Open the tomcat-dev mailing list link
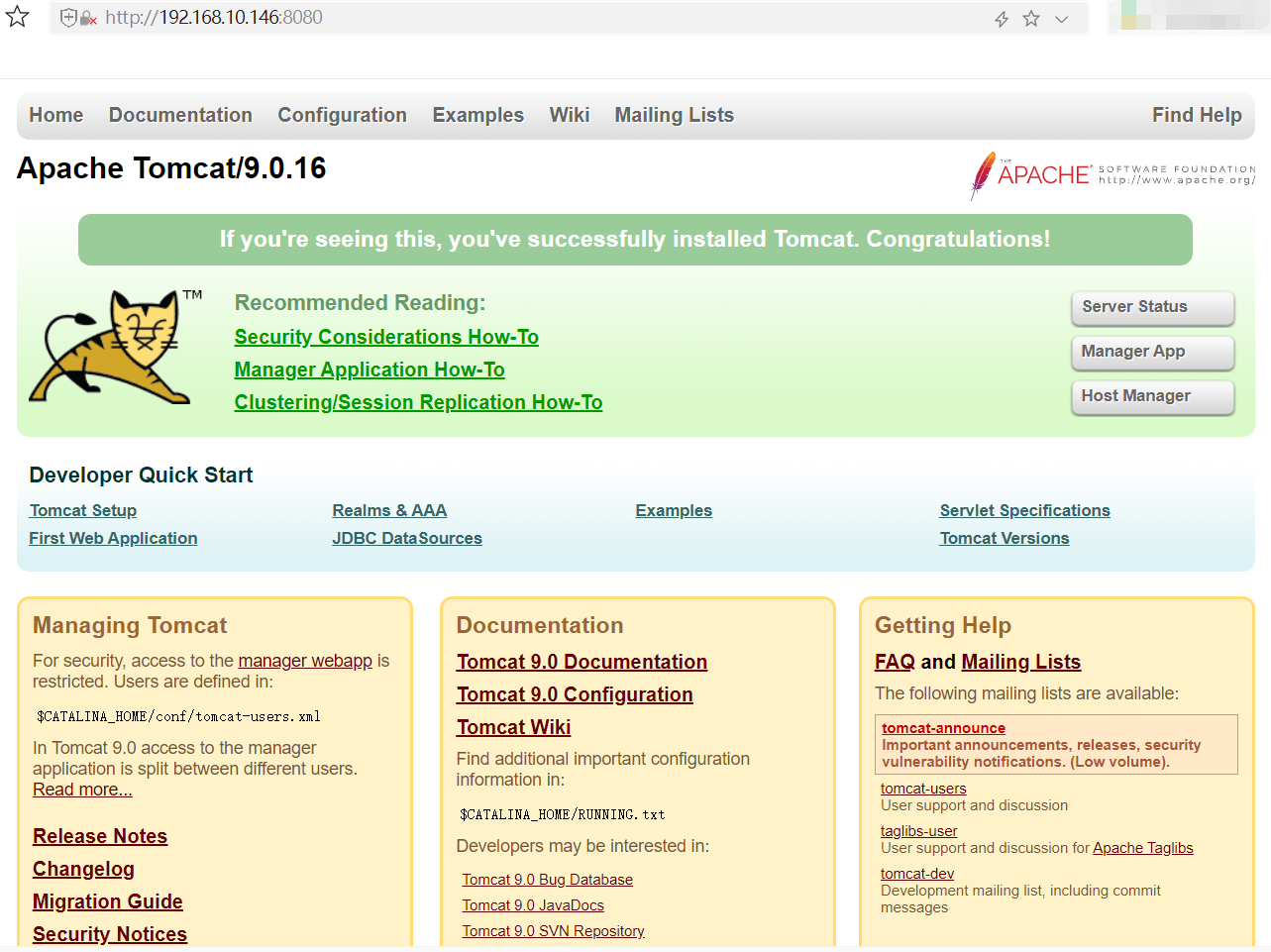Image resolution: width=1271 pixels, height=952 pixels. [917, 874]
